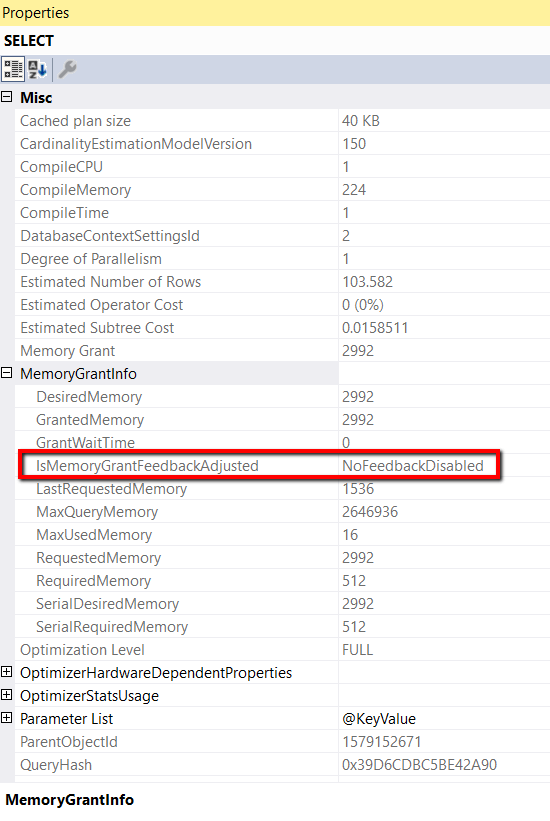Click the ParentObjectId value cell
This screenshot has width=550, height=821.
(444, 742)
